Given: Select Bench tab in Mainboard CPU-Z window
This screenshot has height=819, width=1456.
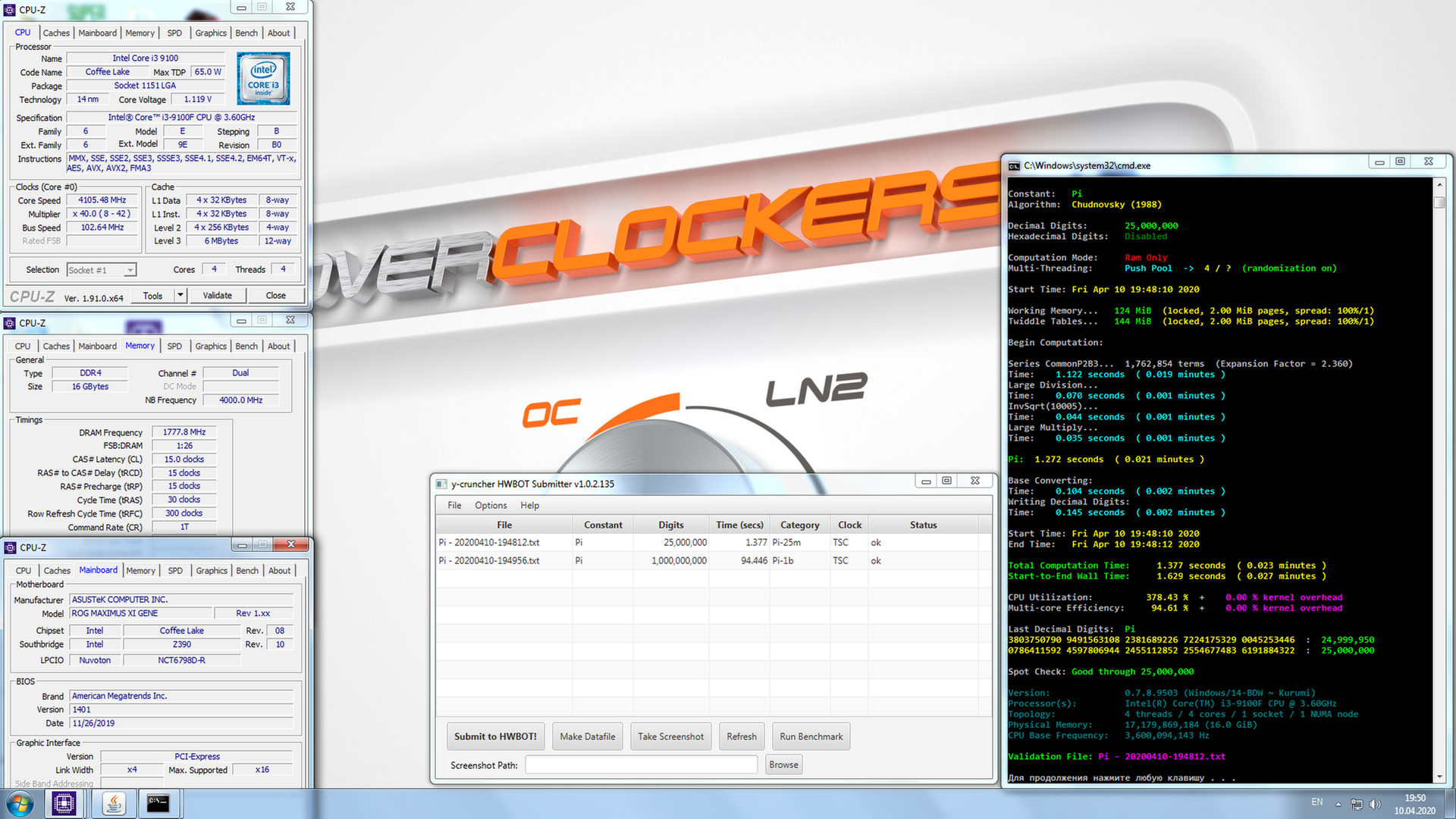Looking at the screenshot, I should pyautogui.click(x=247, y=570).
